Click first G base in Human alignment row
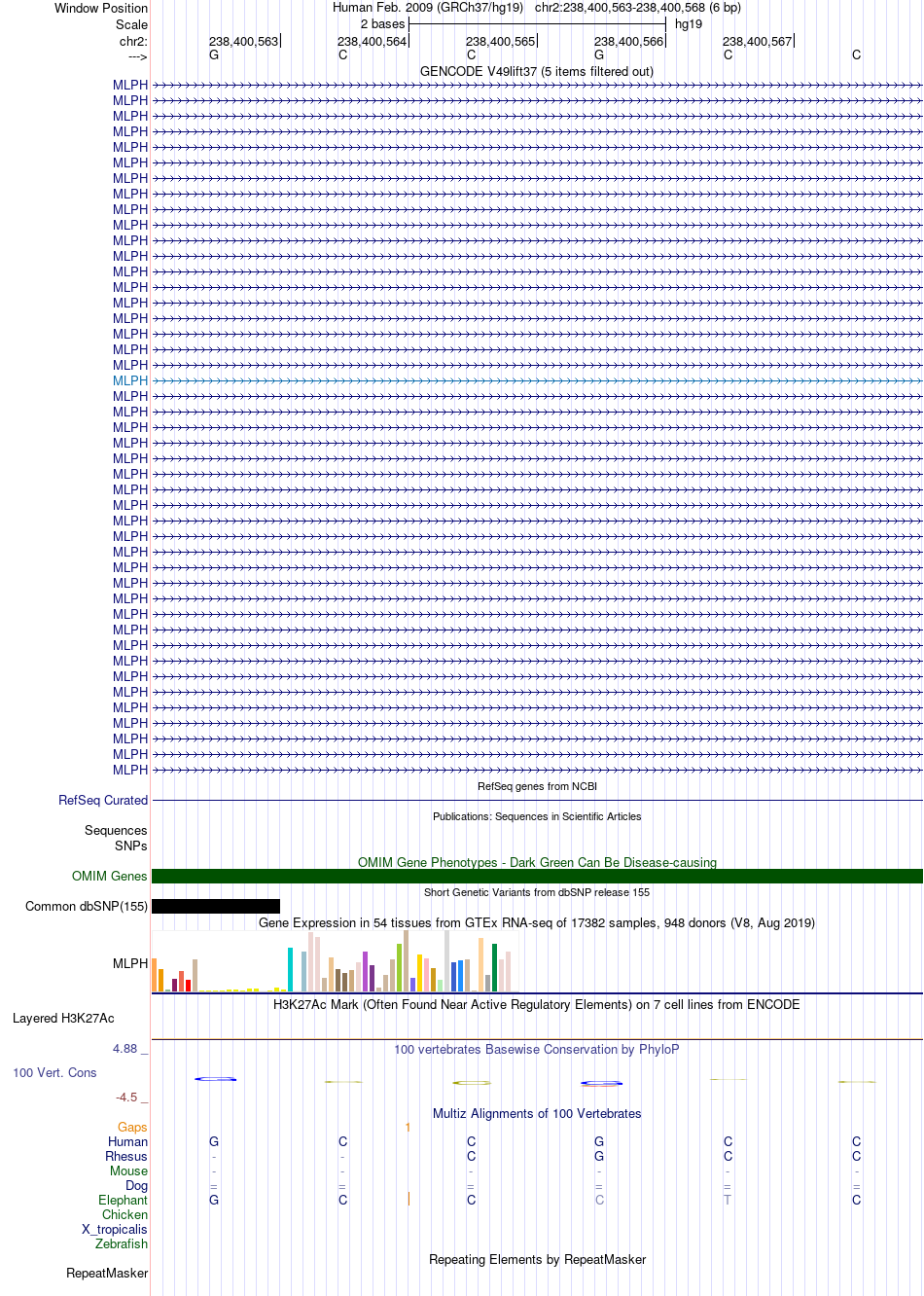Viewport: 924px width, 1296px height. click(214, 1141)
